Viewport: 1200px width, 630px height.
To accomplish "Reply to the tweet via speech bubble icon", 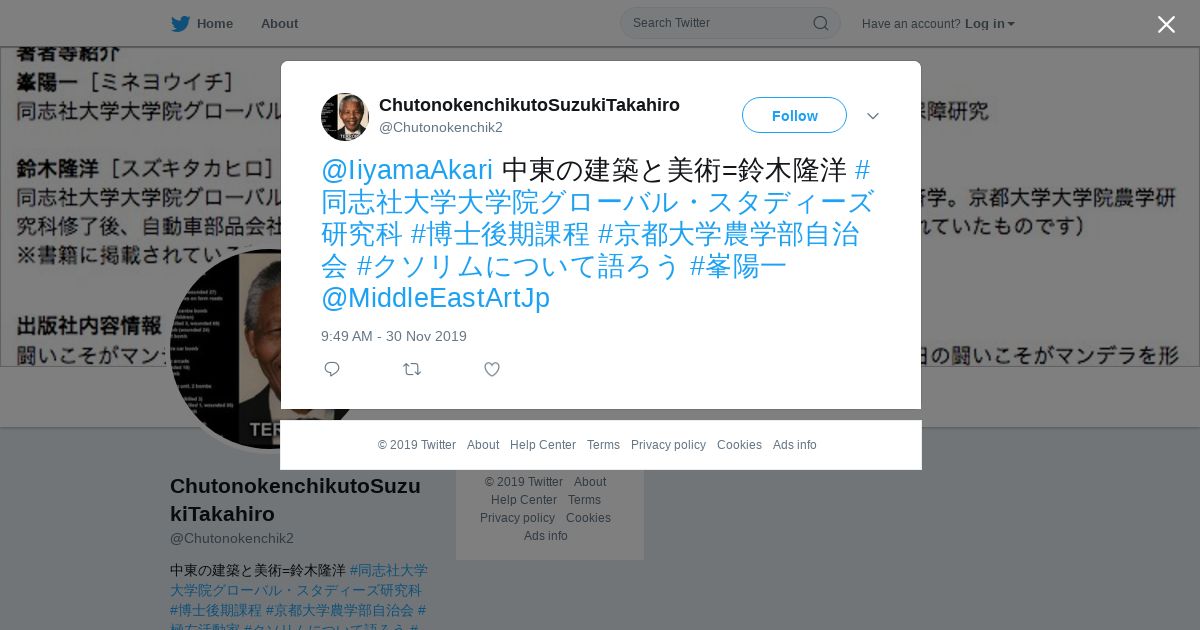I will (x=332, y=369).
